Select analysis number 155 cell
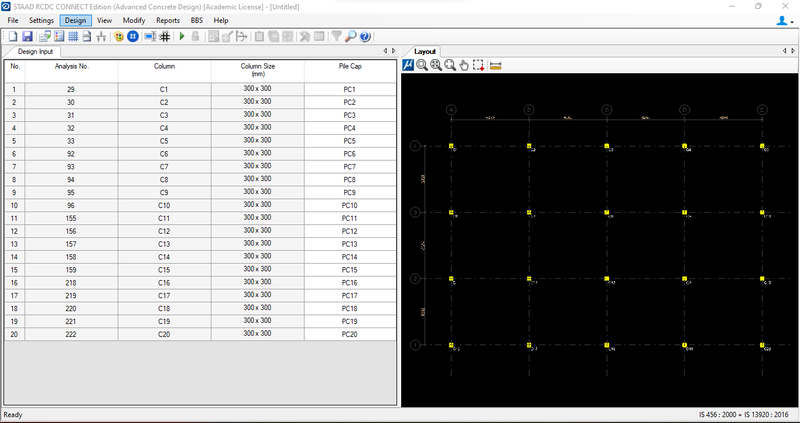The width and height of the screenshot is (800, 423). point(71,218)
